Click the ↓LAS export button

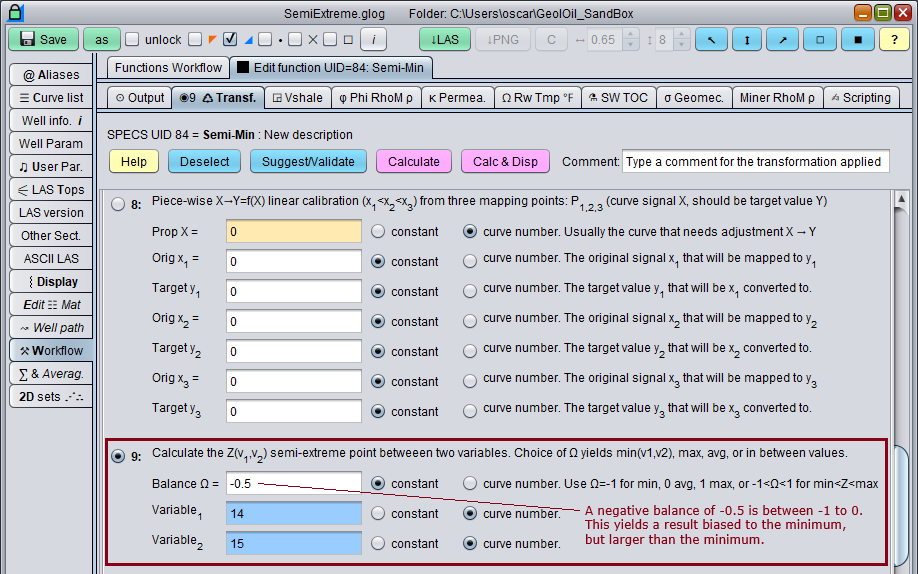tap(445, 40)
